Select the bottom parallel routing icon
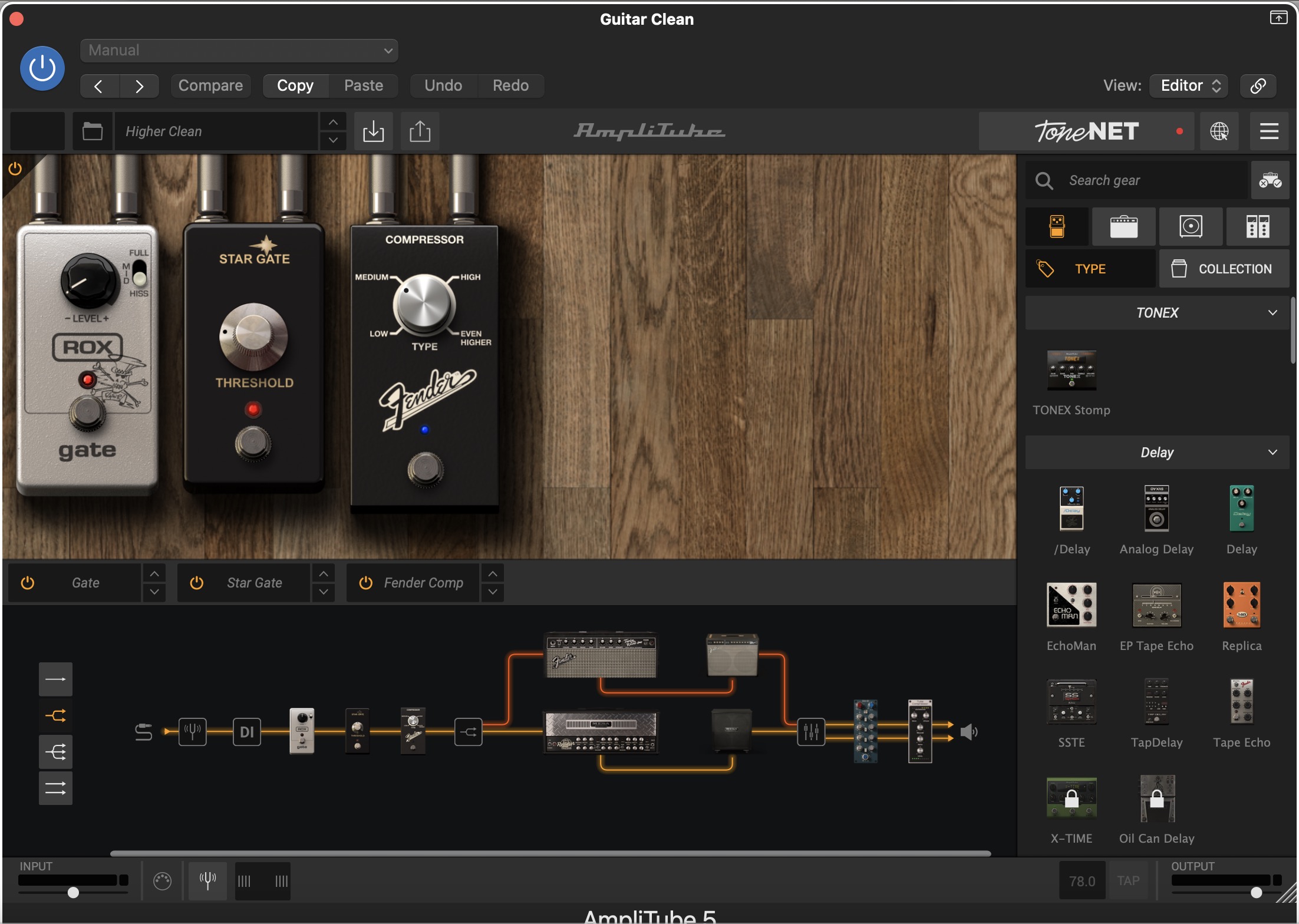 click(x=55, y=788)
